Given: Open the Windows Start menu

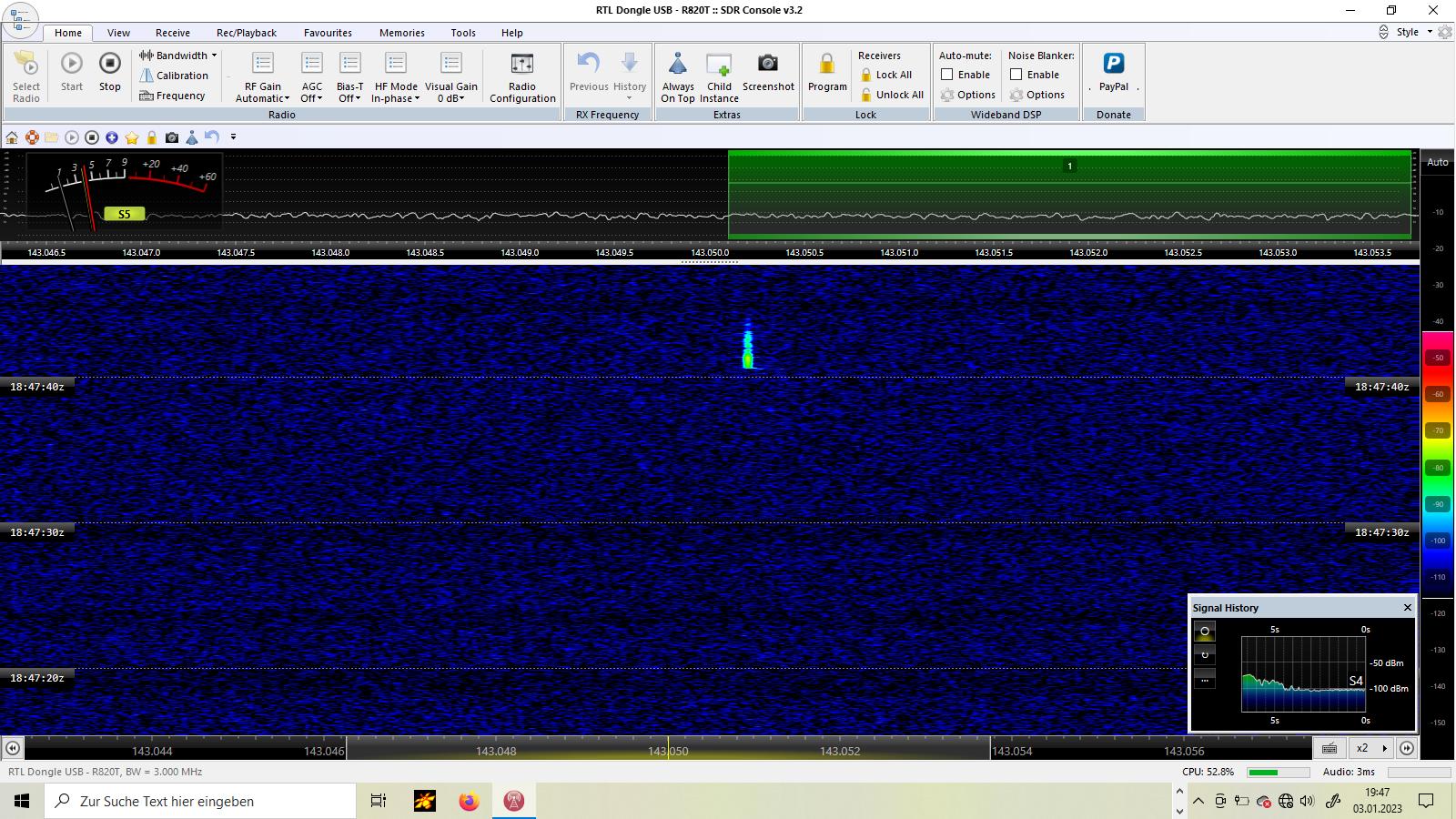Looking at the screenshot, I should pos(22,801).
